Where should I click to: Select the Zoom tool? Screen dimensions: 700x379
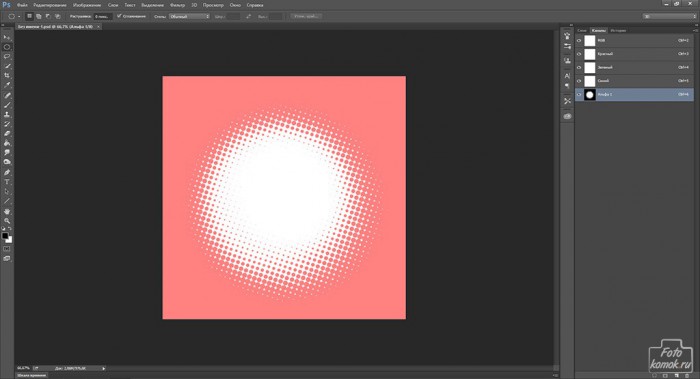coord(7,221)
